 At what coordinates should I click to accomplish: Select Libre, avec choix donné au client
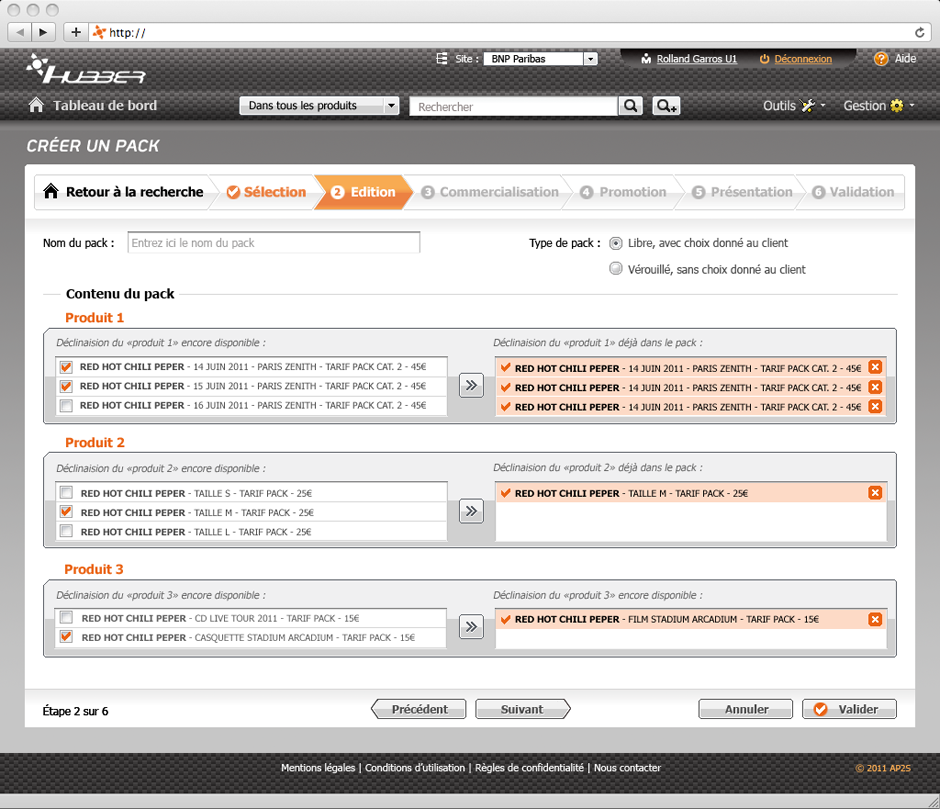616,243
